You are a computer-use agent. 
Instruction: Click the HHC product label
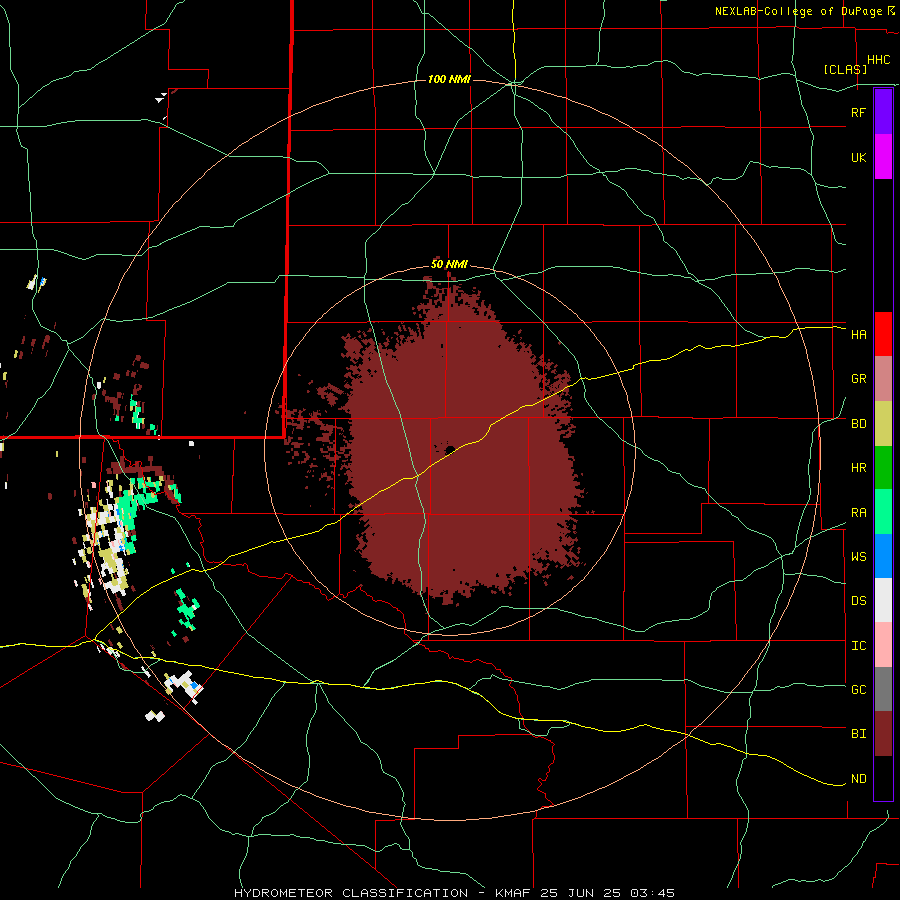pos(878,60)
